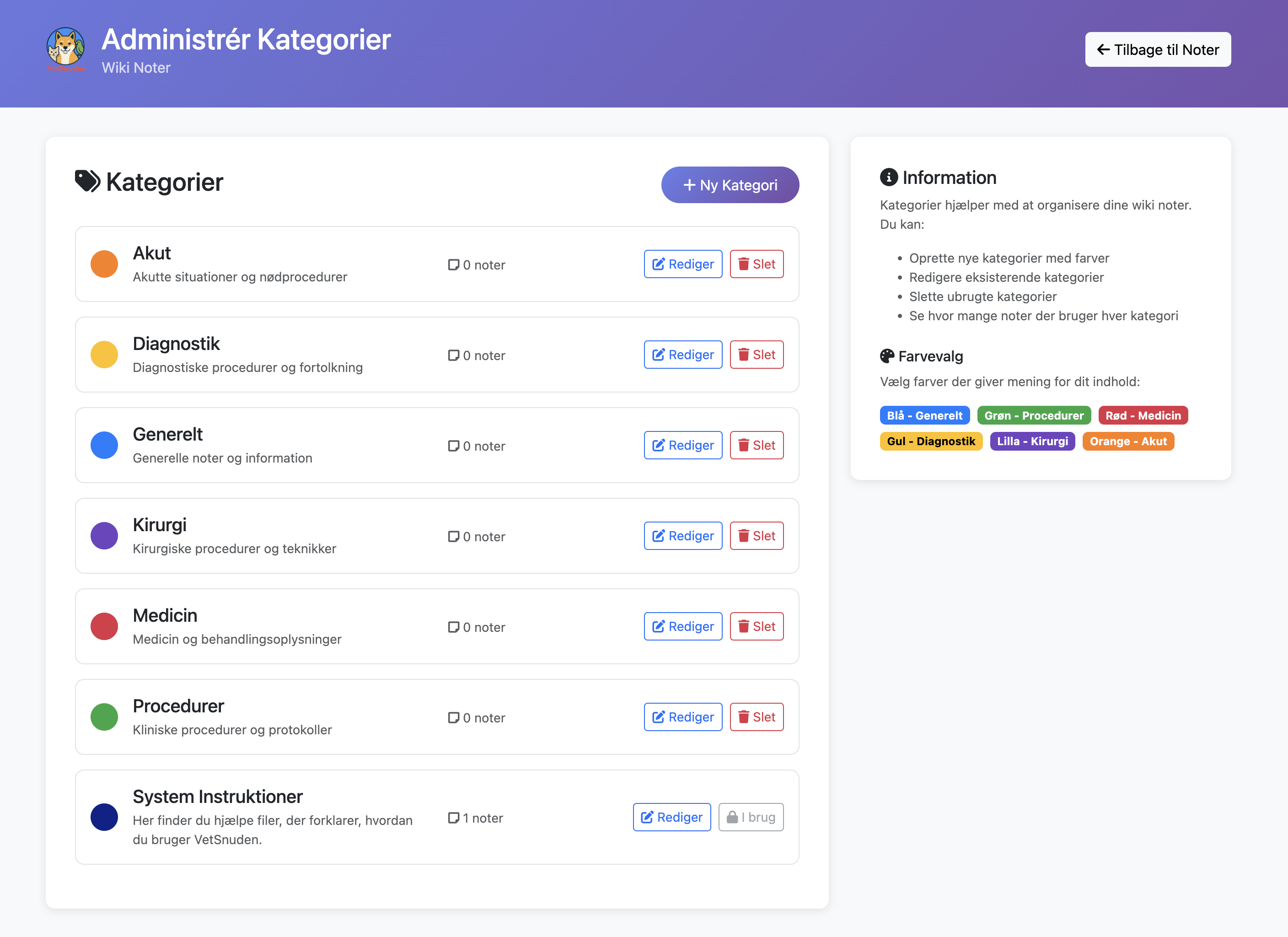Click the Wiki Noter subtitle in header
This screenshot has height=937, width=1288.
(x=136, y=68)
